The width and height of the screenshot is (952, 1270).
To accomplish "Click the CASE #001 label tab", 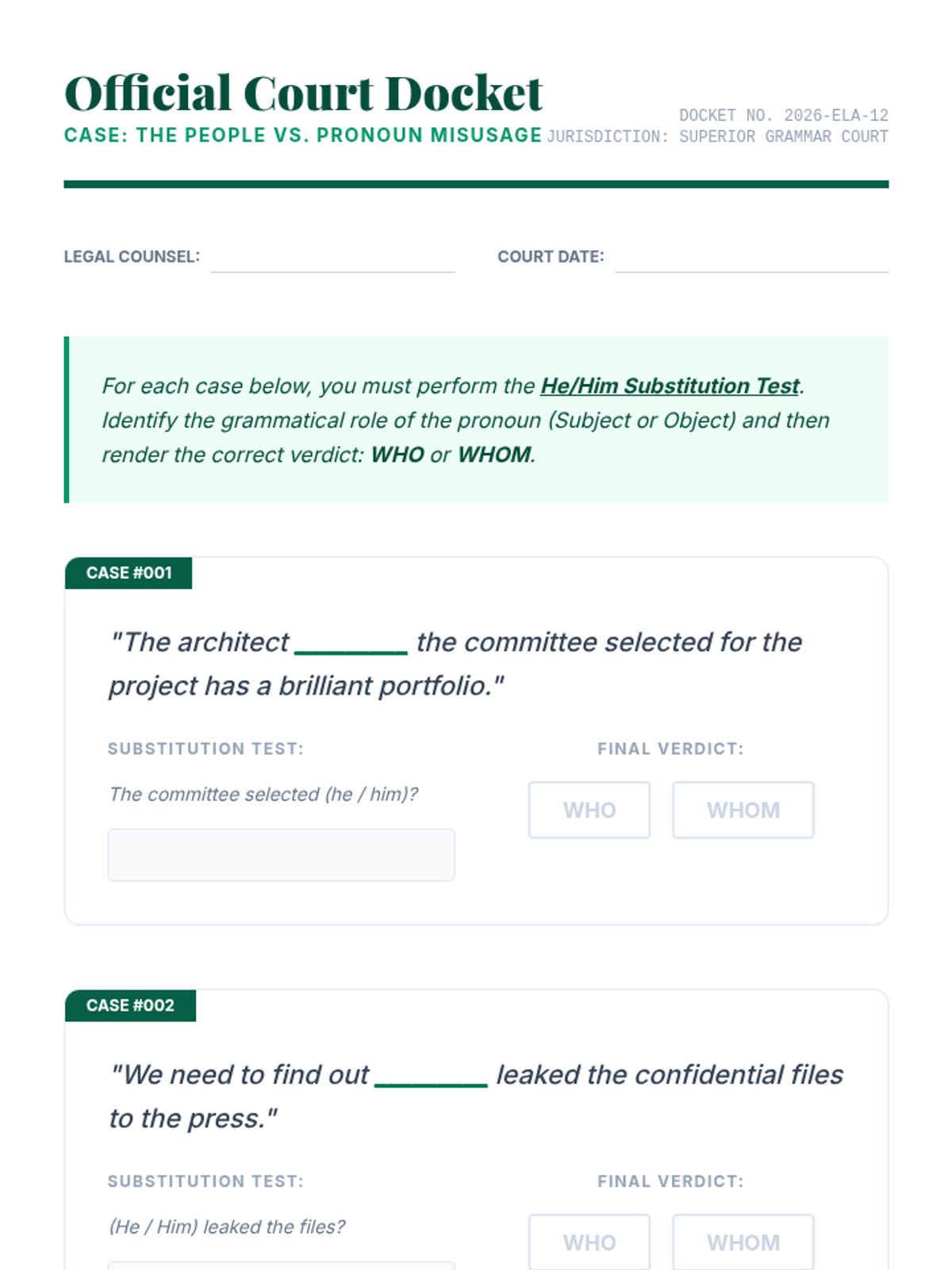I will click(129, 573).
